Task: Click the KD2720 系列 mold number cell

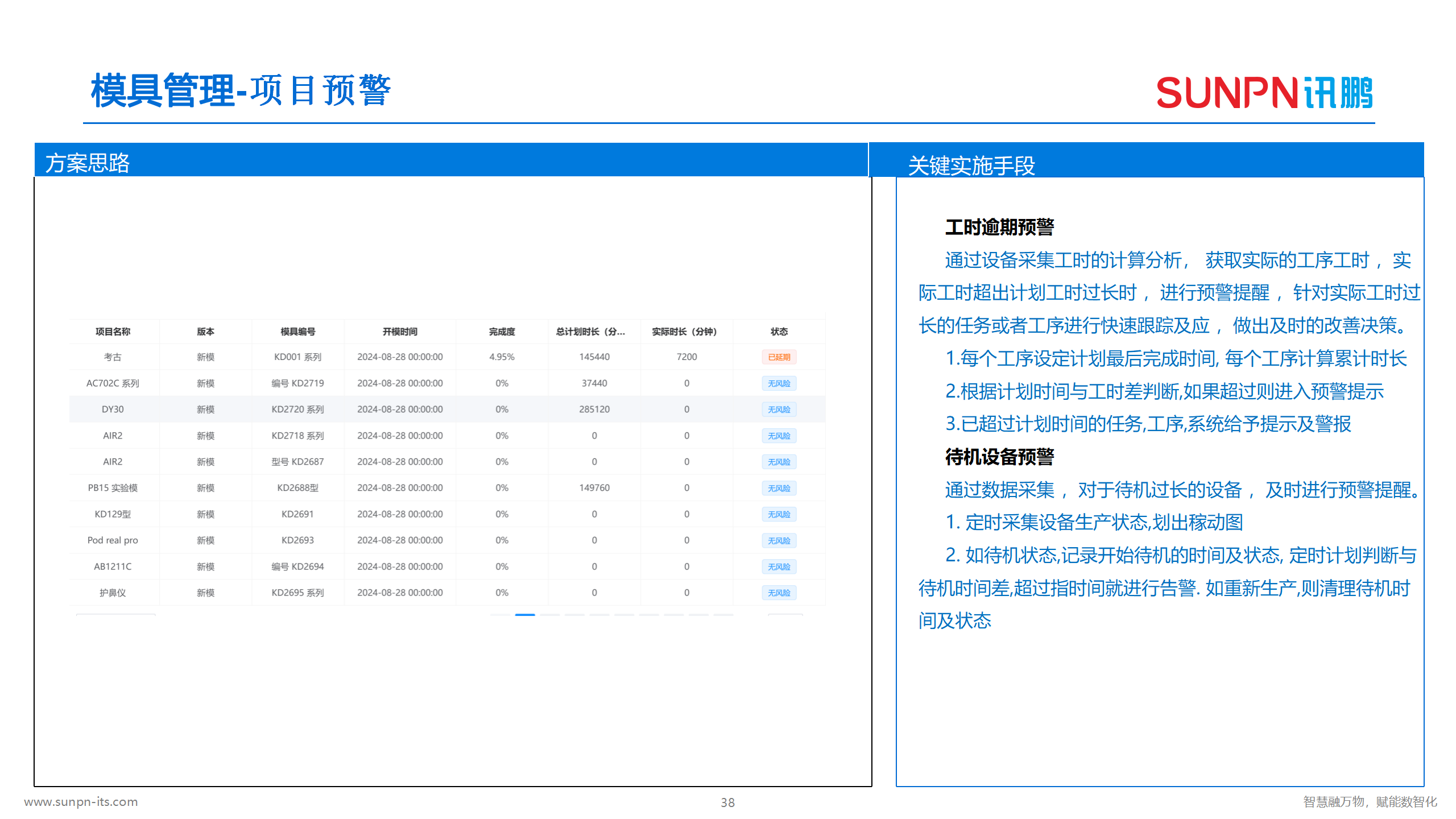Action: 297,409
